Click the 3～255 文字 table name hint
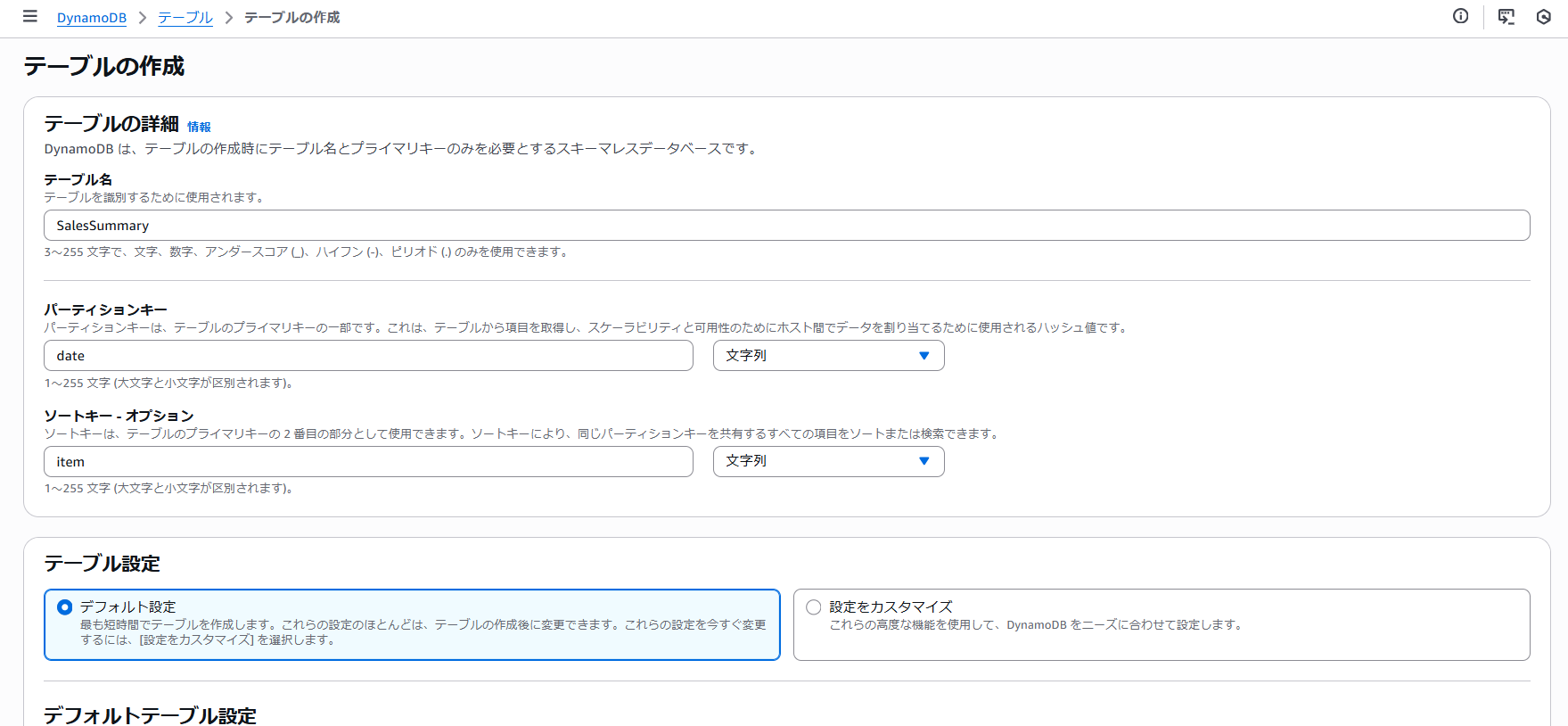This screenshot has width=1568, height=726. pos(307,252)
